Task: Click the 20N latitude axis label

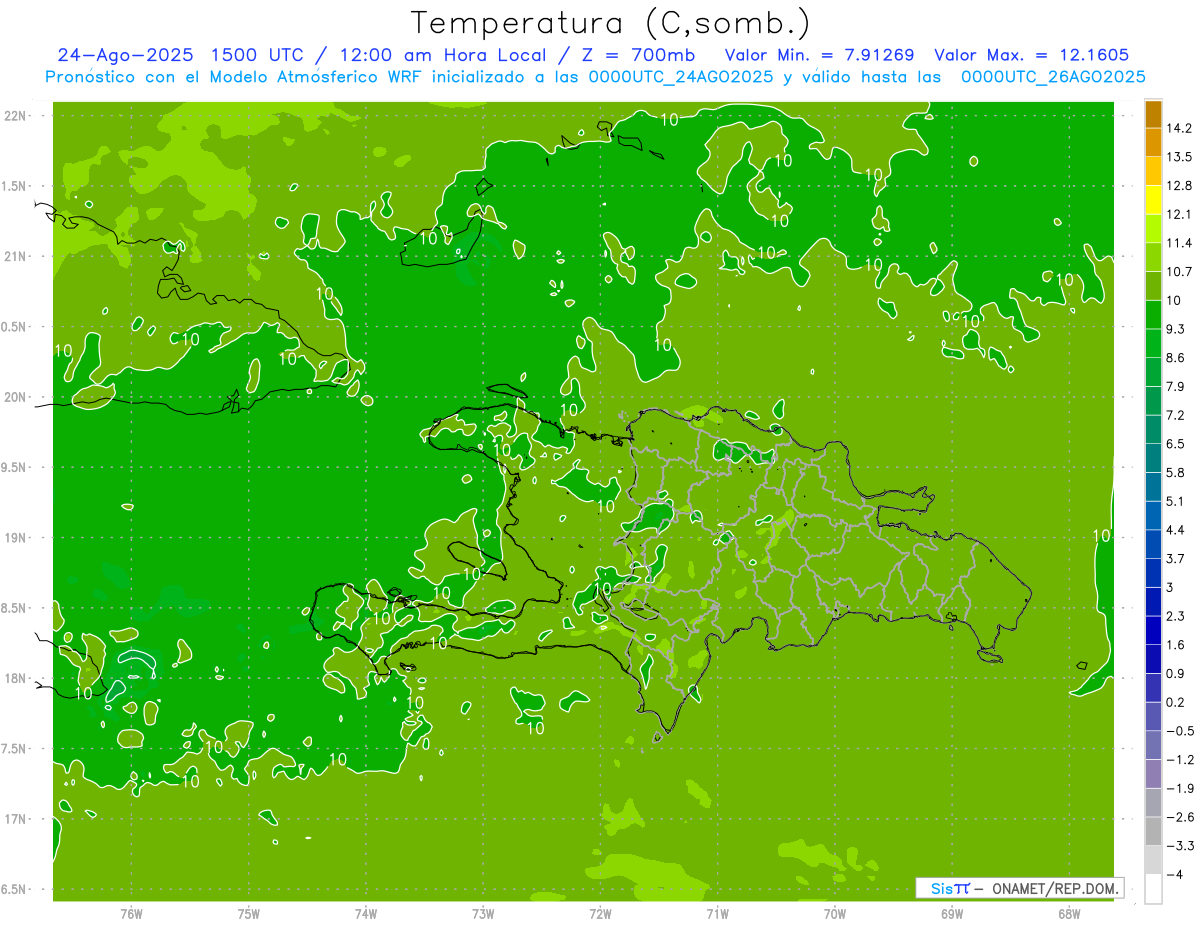Action: [16, 397]
